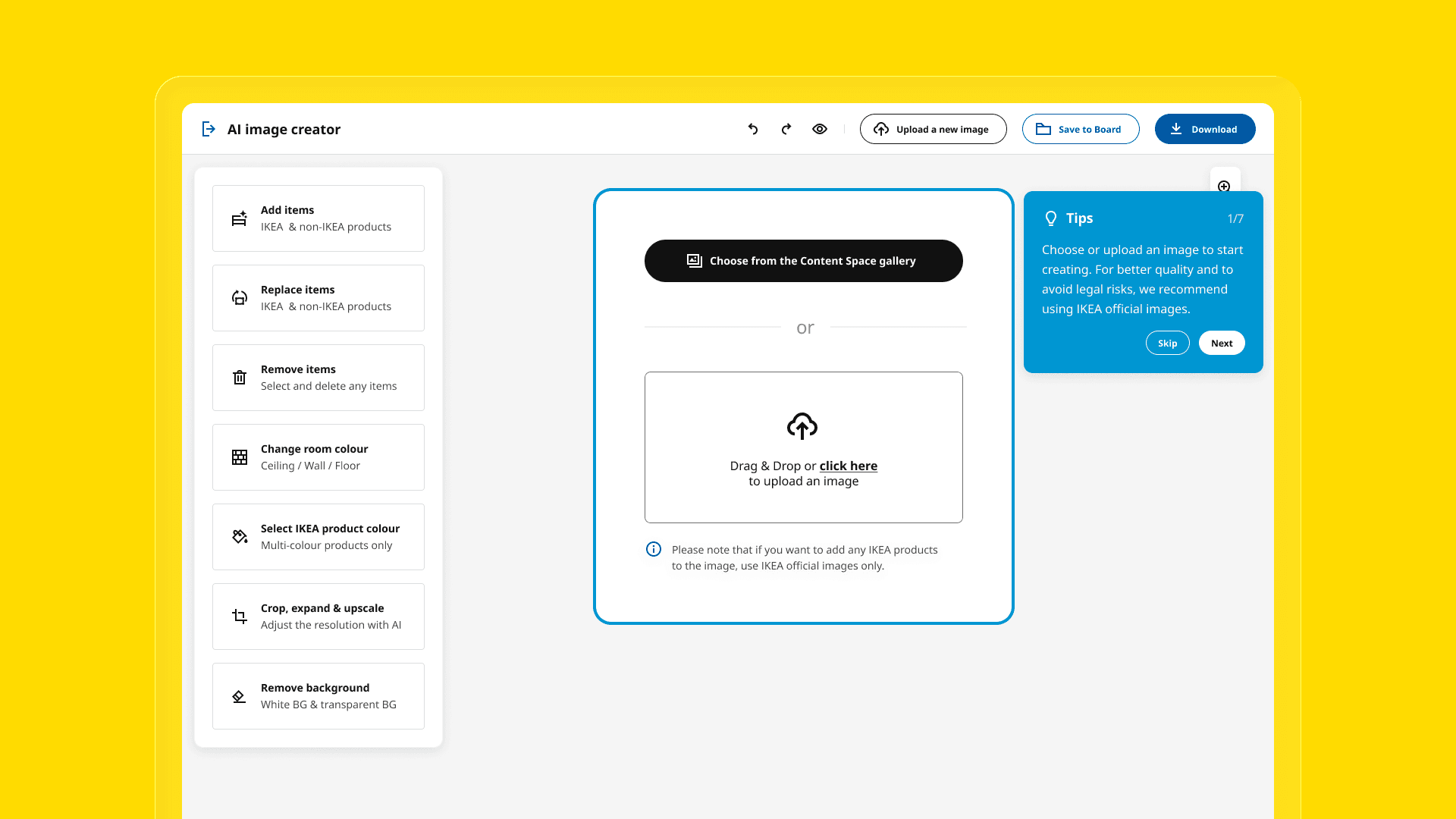Click the lightbulb Tips icon
The height and width of the screenshot is (819, 1456).
click(x=1051, y=218)
